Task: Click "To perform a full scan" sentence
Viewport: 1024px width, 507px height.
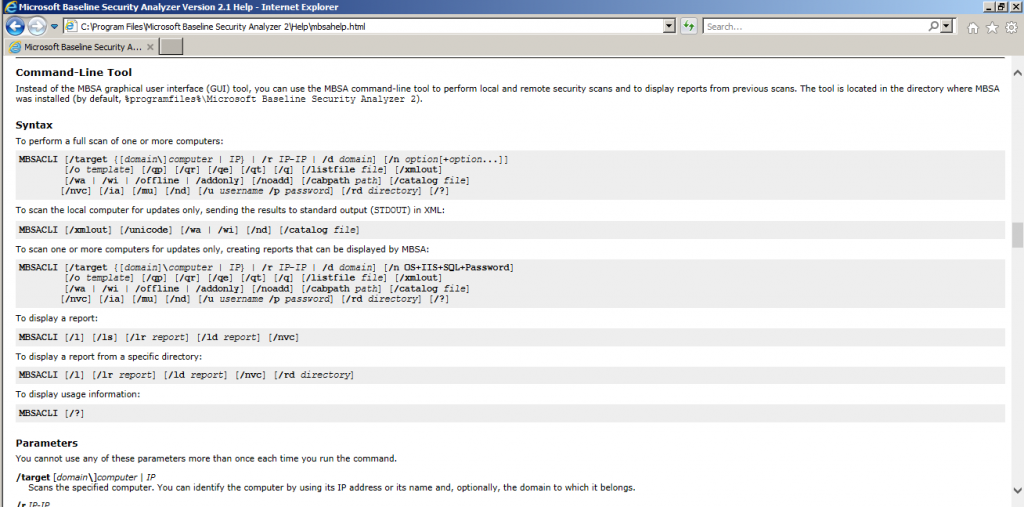Action: click(x=120, y=141)
